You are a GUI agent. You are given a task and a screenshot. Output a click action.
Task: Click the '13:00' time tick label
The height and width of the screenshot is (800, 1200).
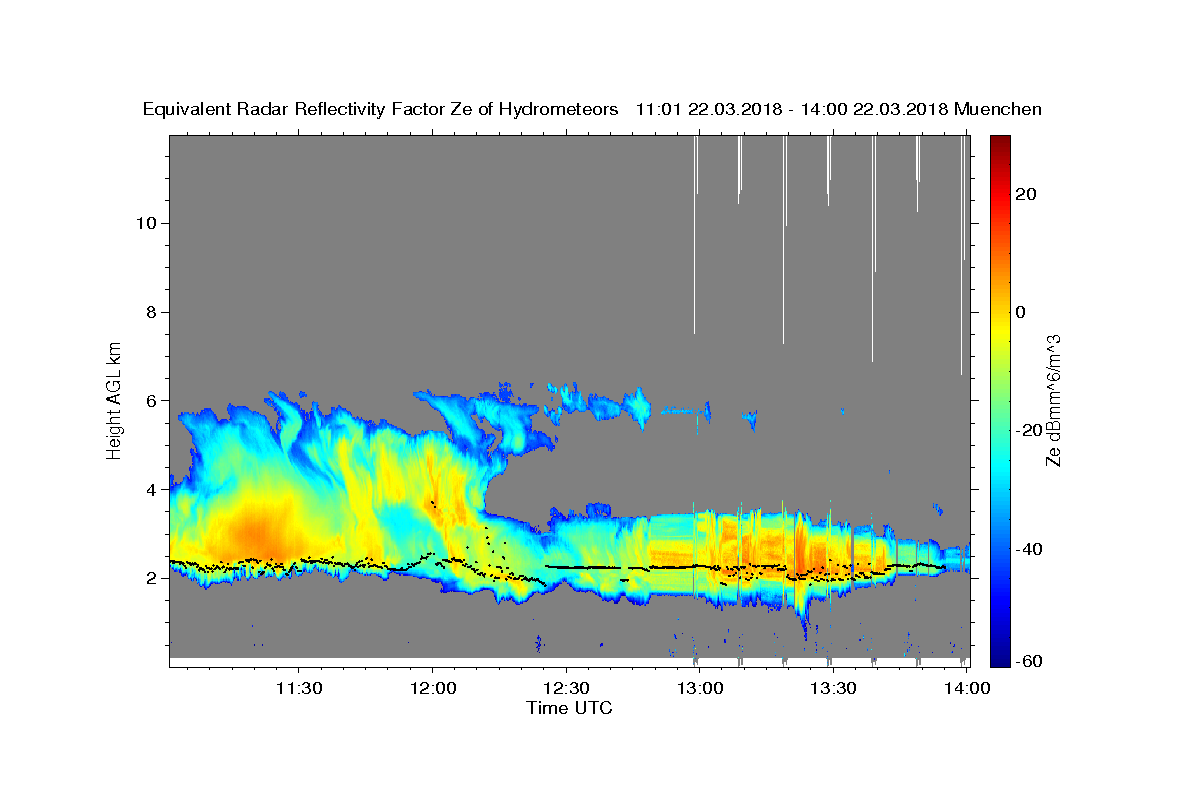pyautogui.click(x=699, y=688)
